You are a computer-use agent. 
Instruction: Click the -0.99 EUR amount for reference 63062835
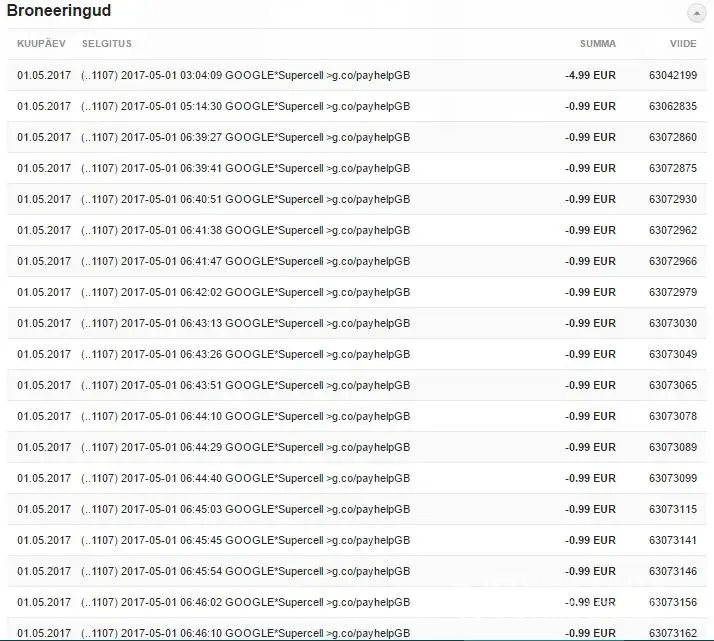(590, 106)
